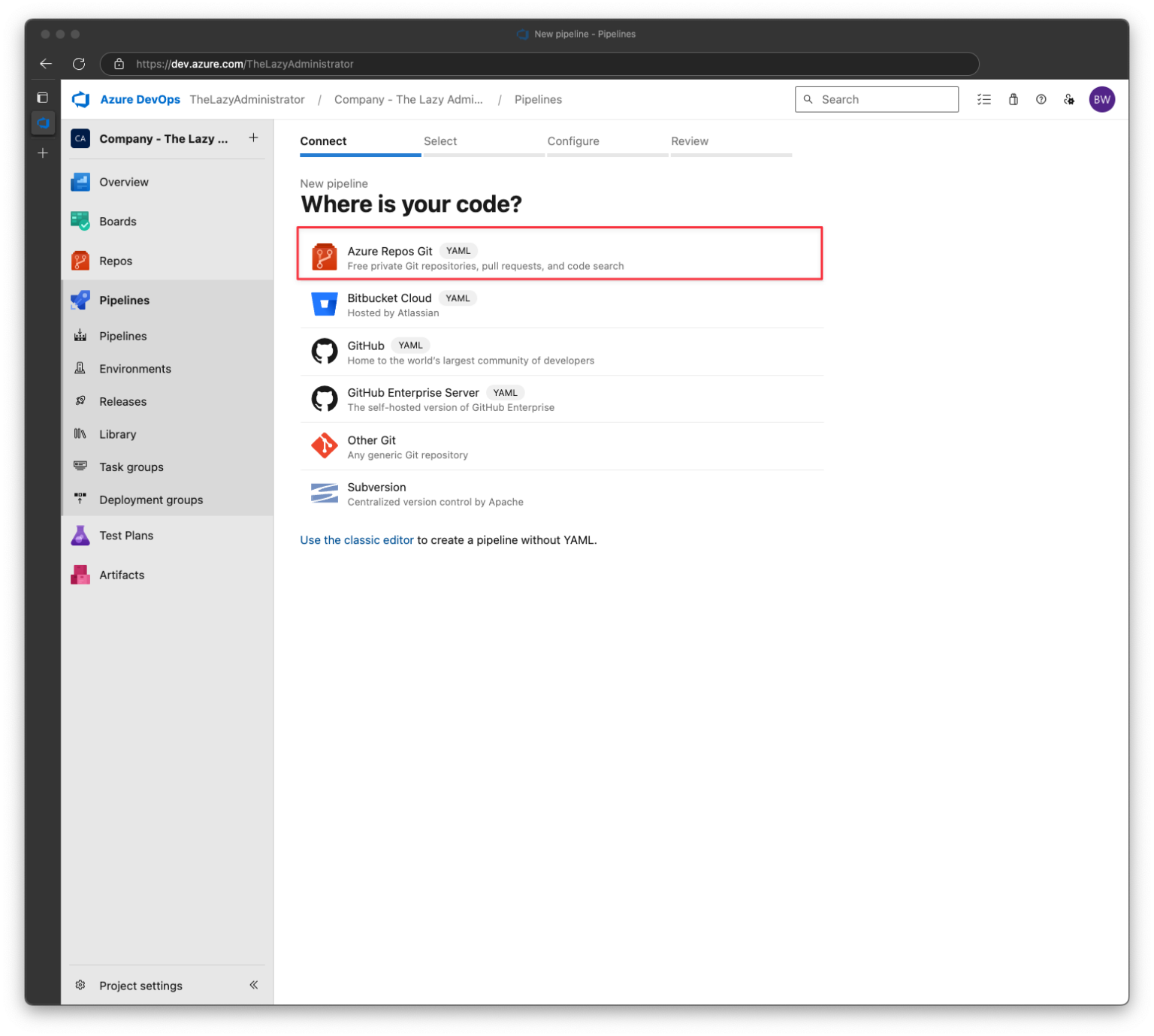Open 'Company - The Lazy Admi...' breadcrumb
This screenshot has height=1036, width=1154.
[409, 99]
